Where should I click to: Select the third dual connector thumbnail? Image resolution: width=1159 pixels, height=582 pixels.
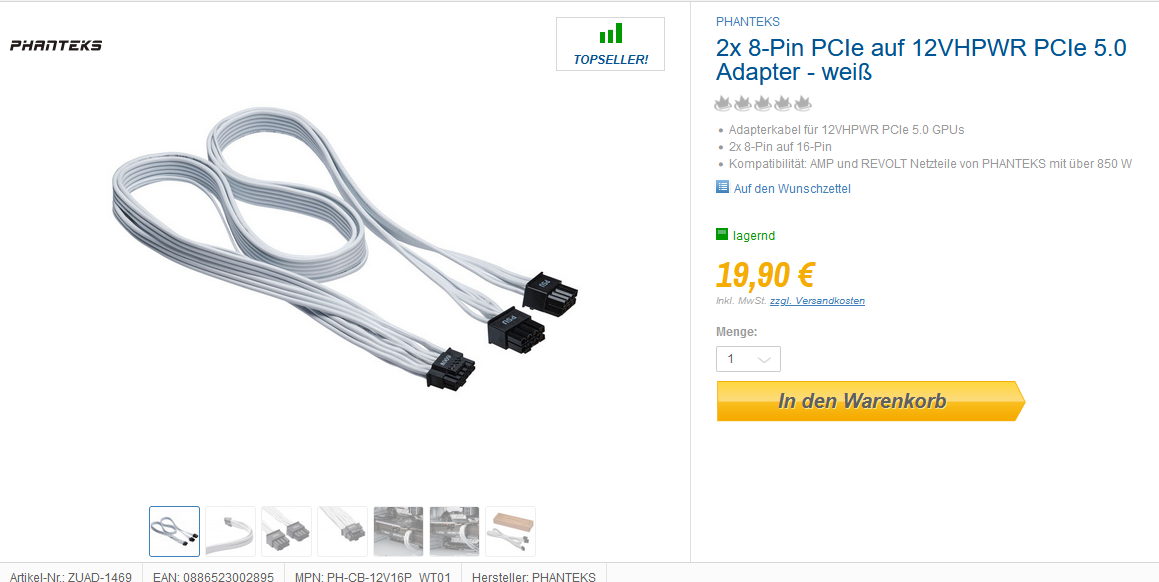coord(287,531)
